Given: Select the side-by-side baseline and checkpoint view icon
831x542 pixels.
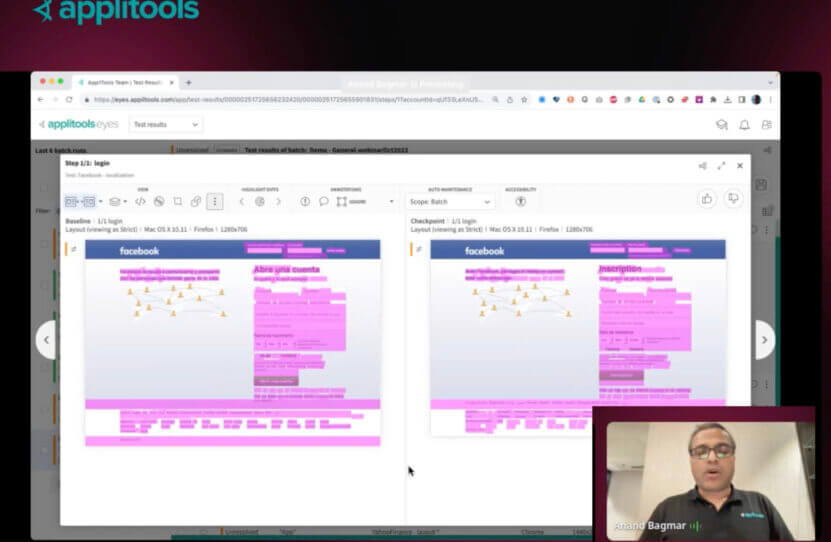Looking at the screenshot, I should pos(80,201).
